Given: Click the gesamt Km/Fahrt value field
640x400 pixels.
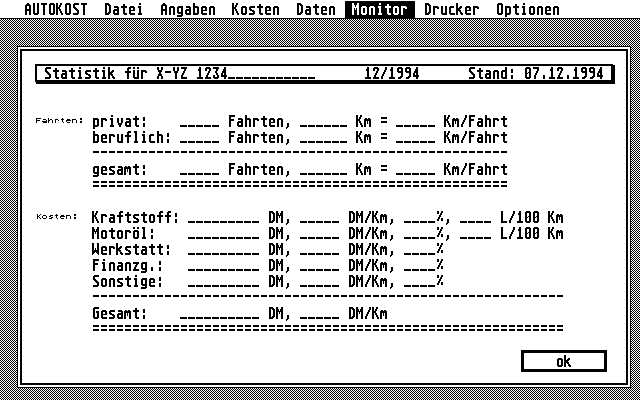Looking at the screenshot, I should pyautogui.click(x=416, y=169).
